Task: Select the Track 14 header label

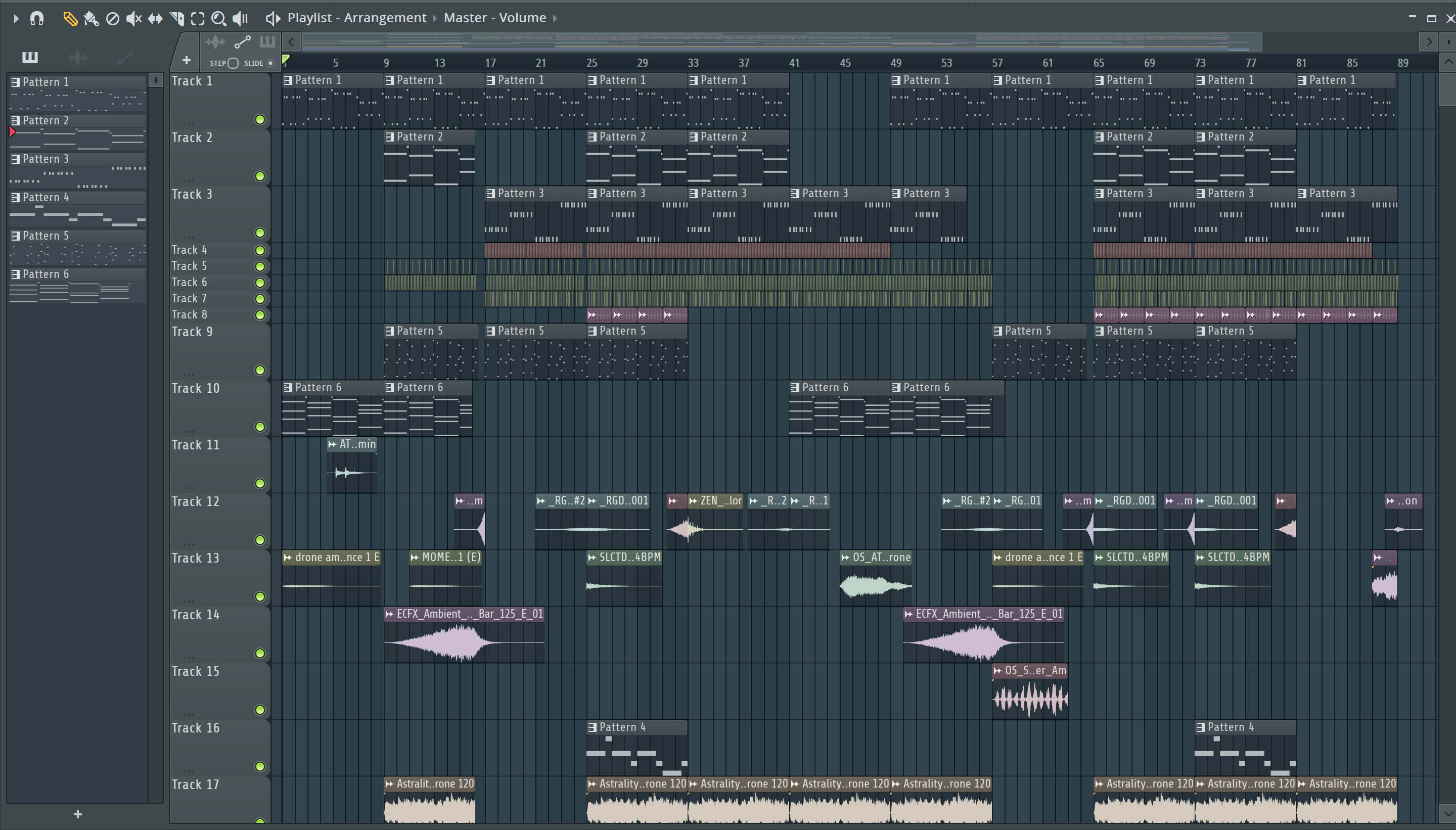Action: pos(196,615)
